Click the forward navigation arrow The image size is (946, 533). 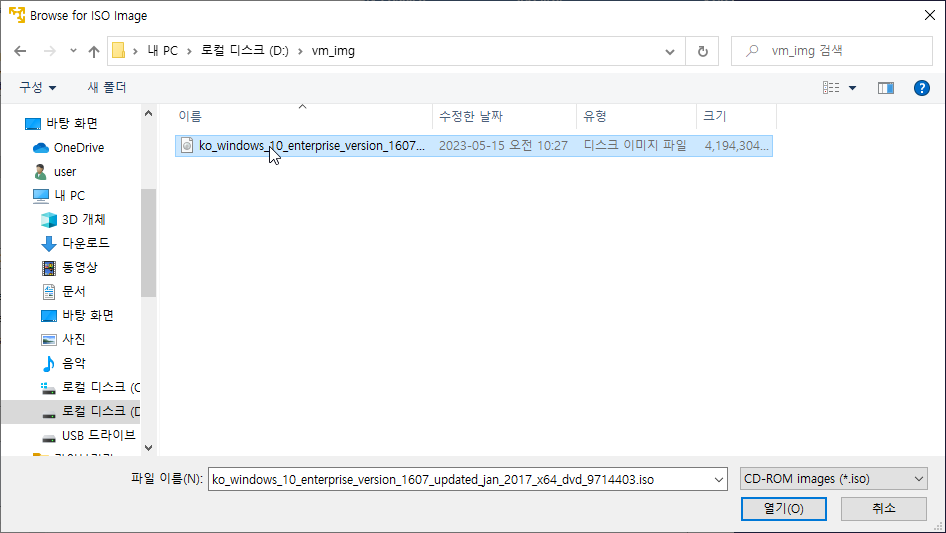[x=49, y=51]
